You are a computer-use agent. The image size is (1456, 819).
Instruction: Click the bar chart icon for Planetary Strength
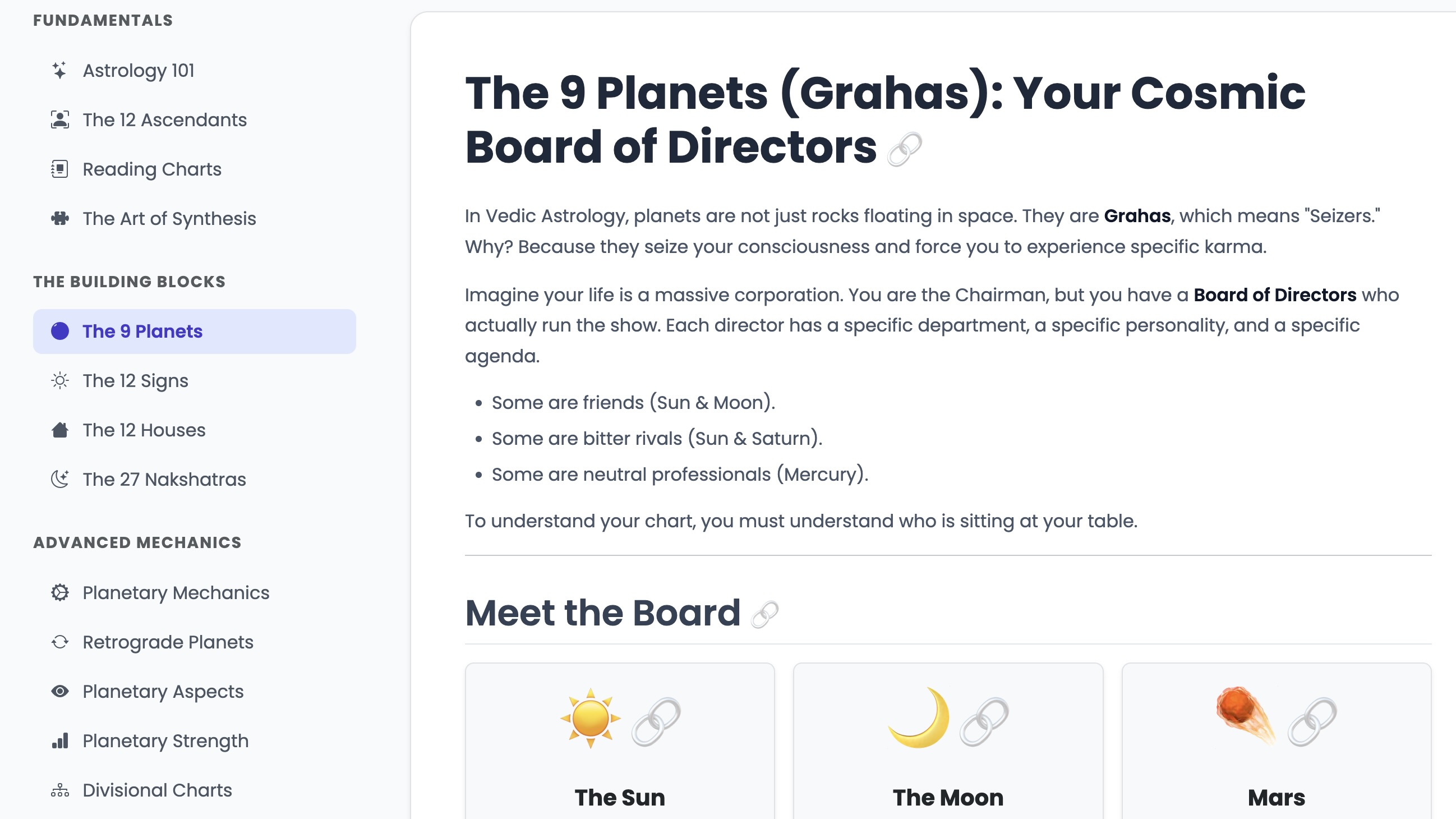59,740
